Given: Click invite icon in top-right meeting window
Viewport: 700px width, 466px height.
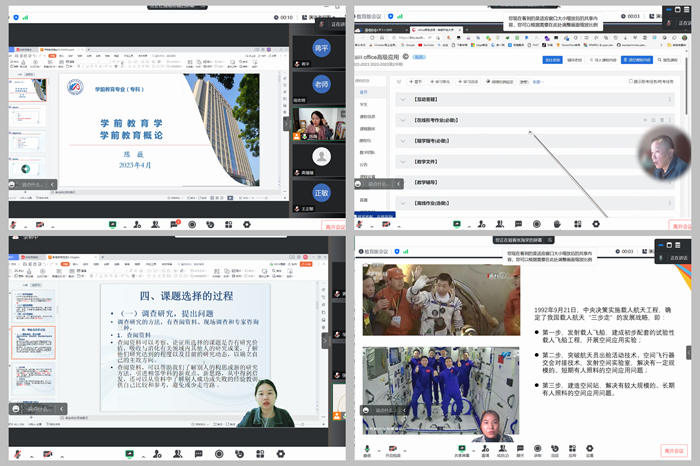Looking at the screenshot, I should point(482,224).
